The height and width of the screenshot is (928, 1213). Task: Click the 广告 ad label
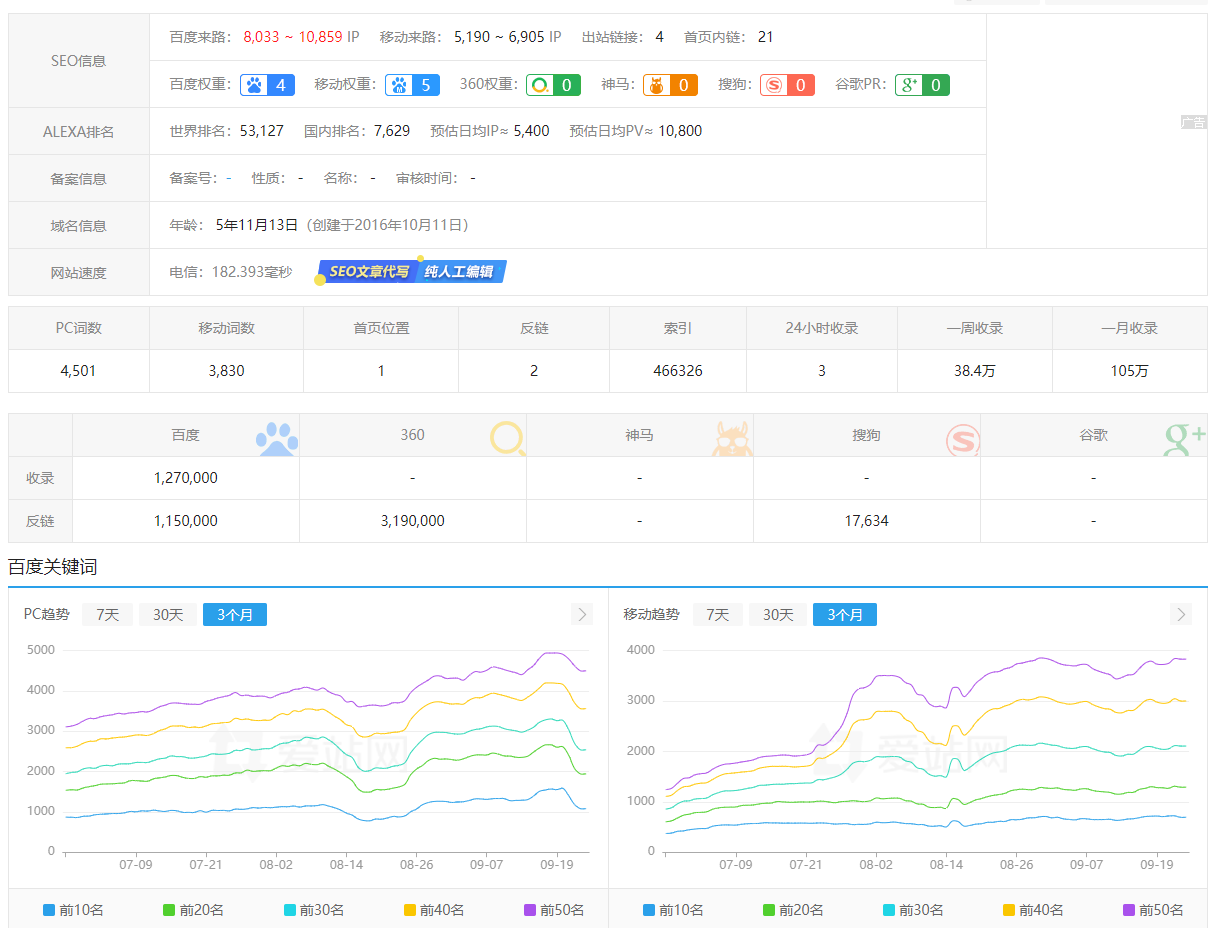point(1193,122)
